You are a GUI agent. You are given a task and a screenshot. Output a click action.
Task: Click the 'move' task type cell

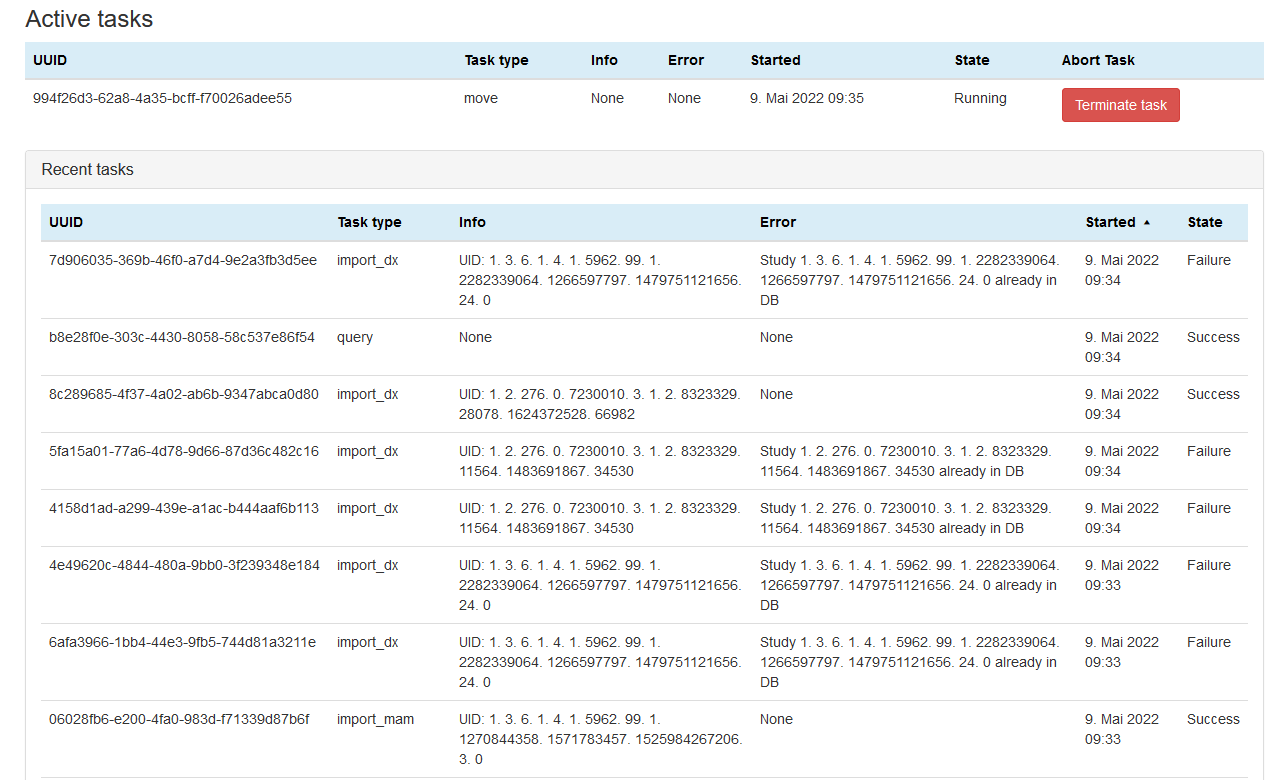tap(481, 98)
